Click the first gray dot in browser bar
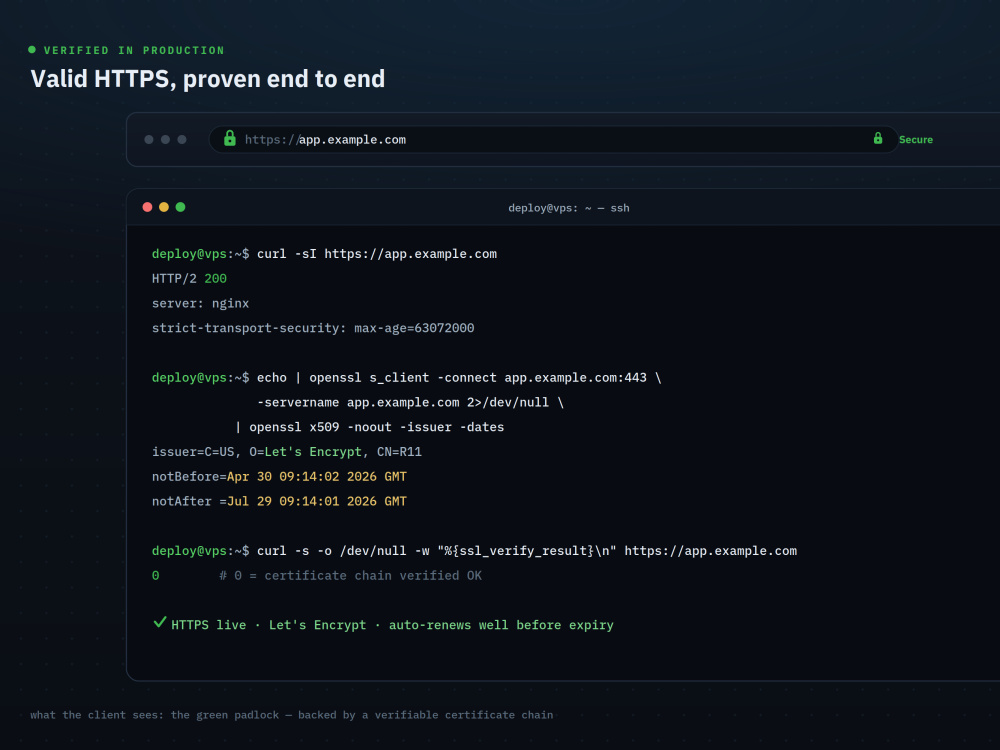1000x750 pixels. pos(149,140)
